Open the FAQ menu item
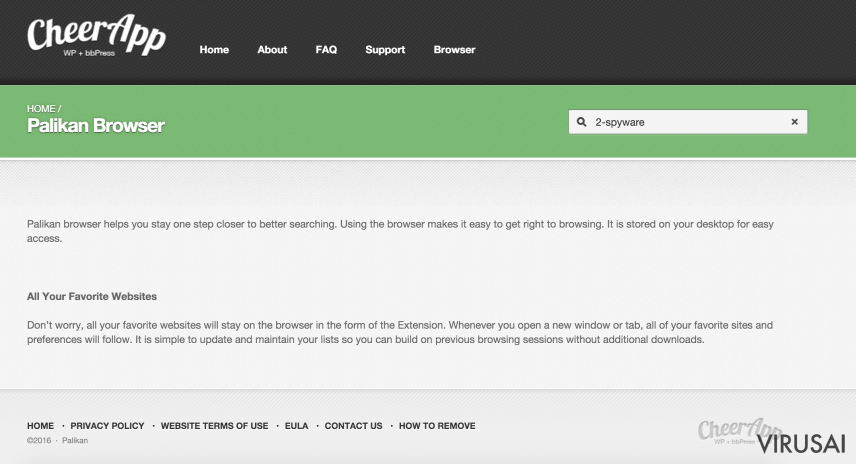 click(326, 50)
